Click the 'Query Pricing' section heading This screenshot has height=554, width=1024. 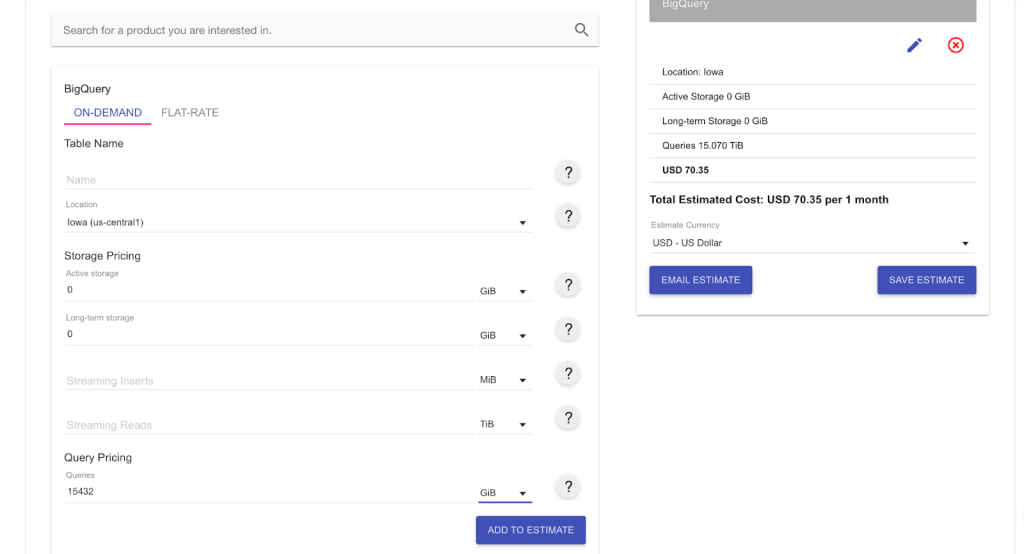(98, 457)
